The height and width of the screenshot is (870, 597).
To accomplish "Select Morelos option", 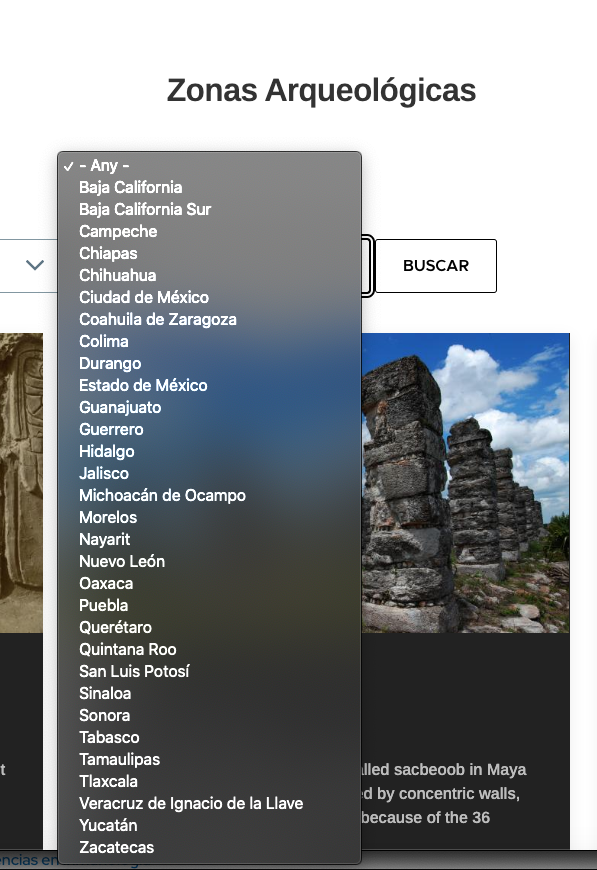I will (x=210, y=518).
